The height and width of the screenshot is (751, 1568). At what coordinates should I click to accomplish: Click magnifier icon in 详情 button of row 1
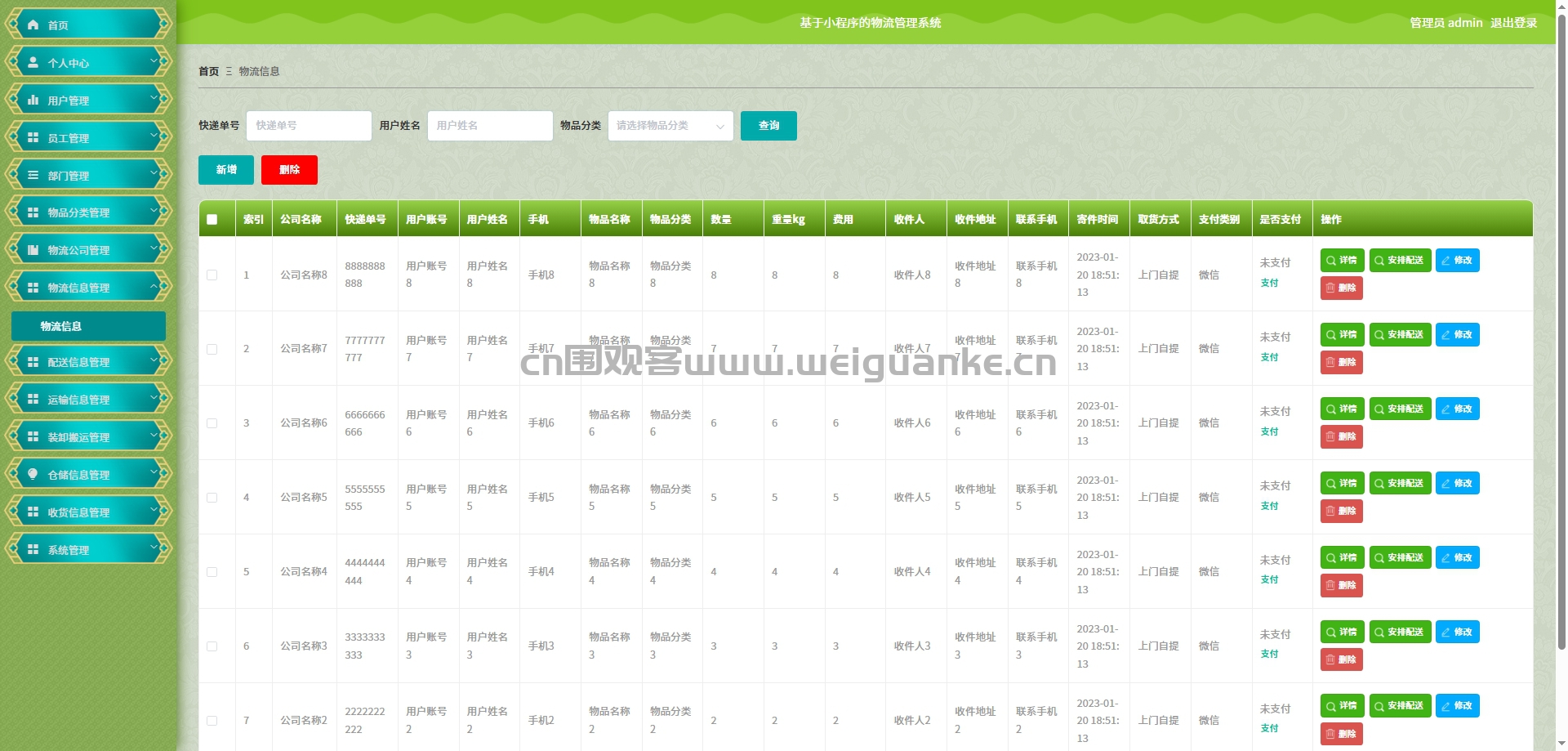1331,261
